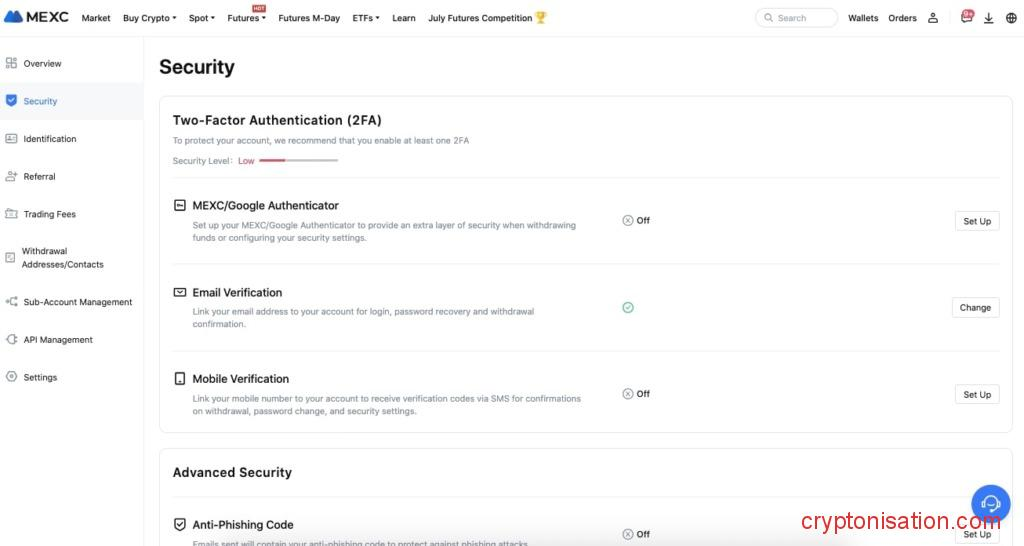Screen dimensions: 1024x546
Task: Open Identification in the sidebar
Action: [50, 139]
